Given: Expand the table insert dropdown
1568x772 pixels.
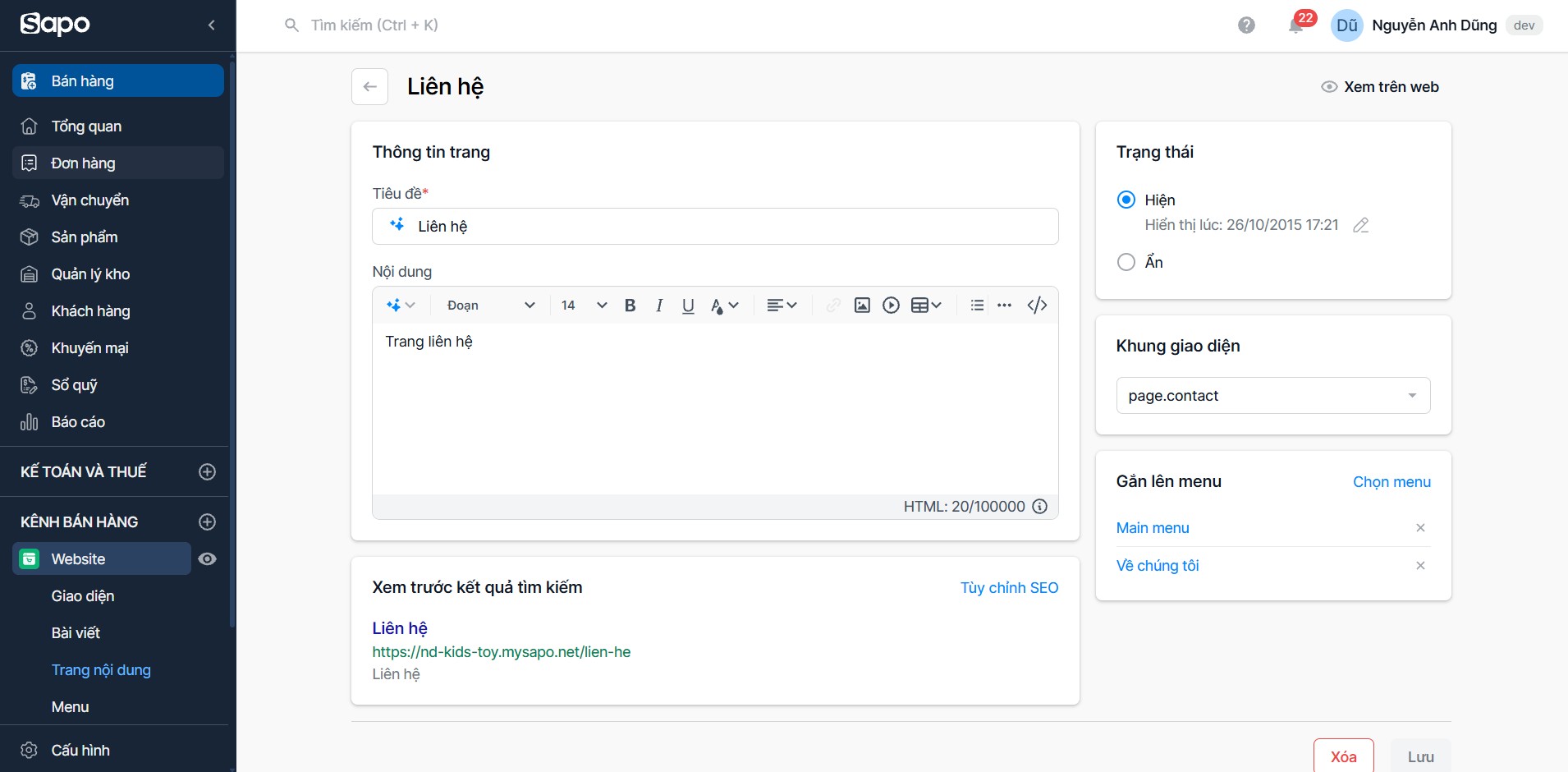Looking at the screenshot, I should 926,306.
